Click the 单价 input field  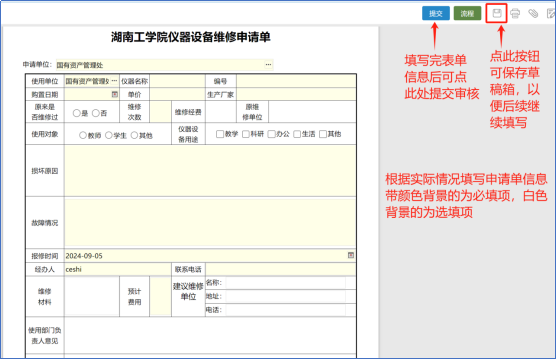click(177, 94)
